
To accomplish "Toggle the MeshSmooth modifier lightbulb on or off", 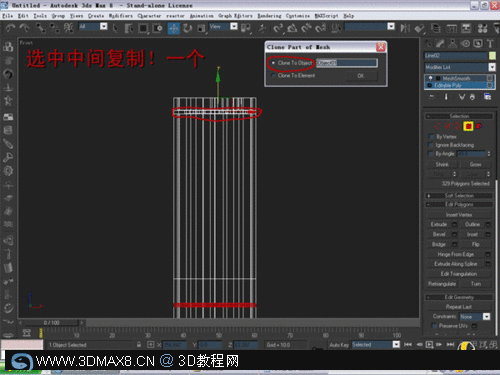I will (x=430, y=78).
